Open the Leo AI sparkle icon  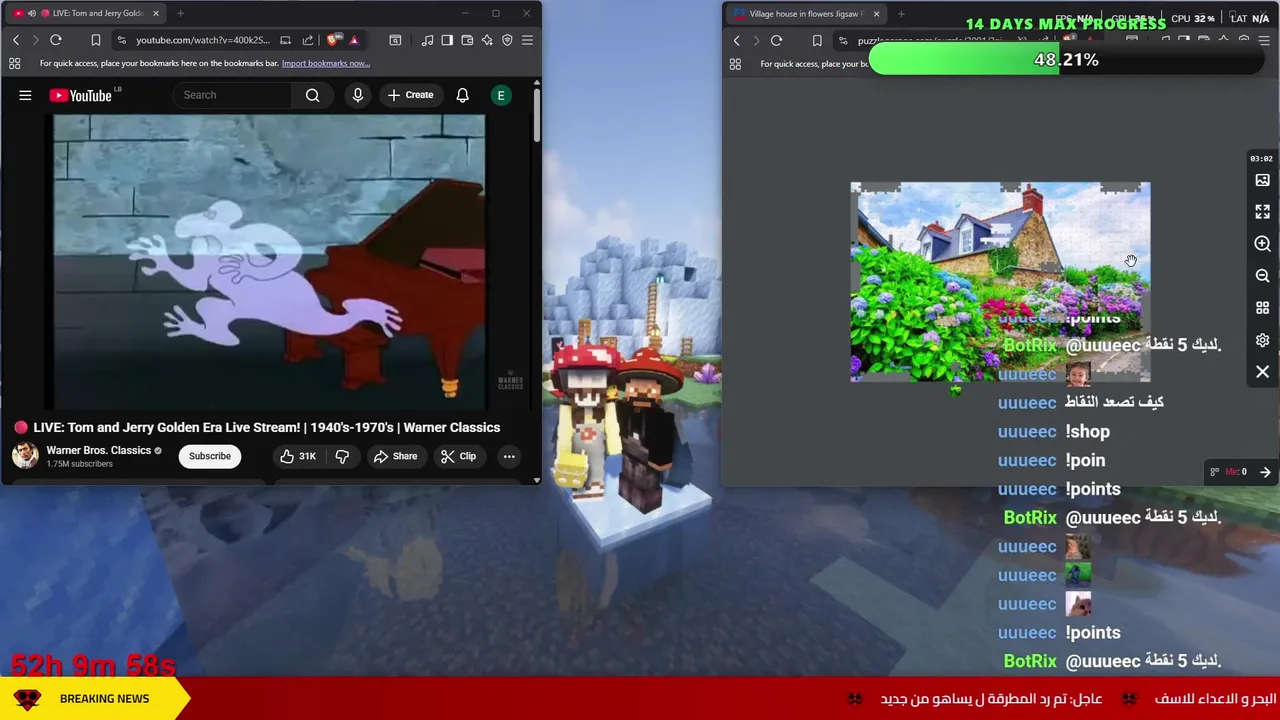click(x=487, y=40)
